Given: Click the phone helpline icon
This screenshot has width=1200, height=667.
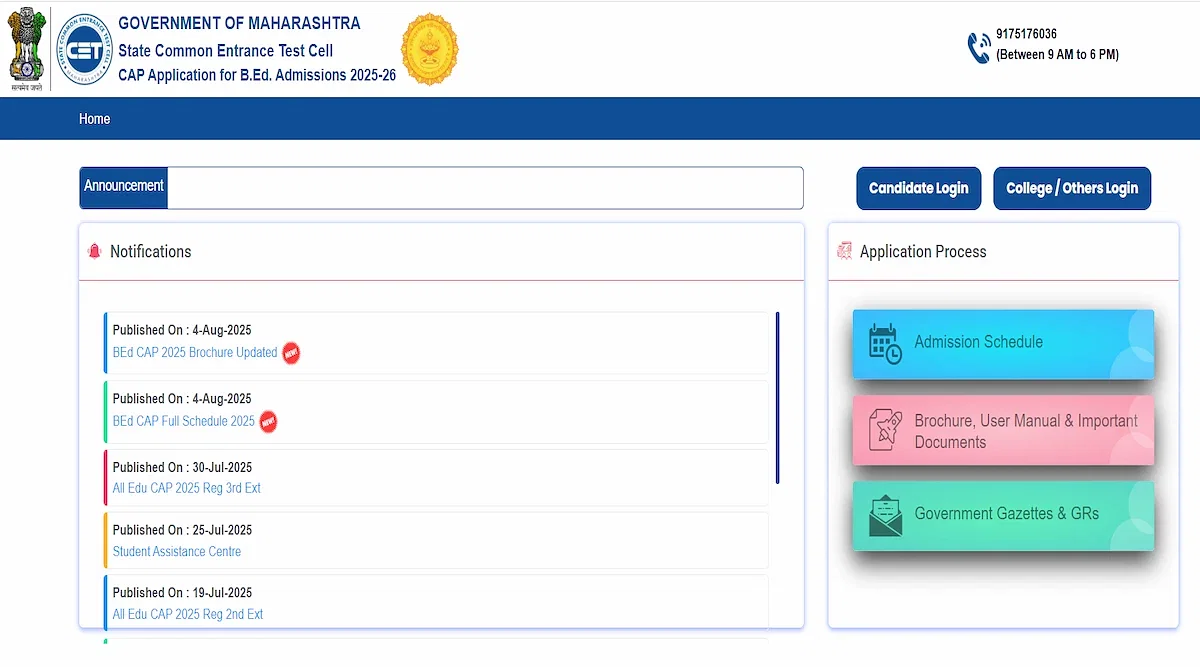Looking at the screenshot, I should click(978, 47).
